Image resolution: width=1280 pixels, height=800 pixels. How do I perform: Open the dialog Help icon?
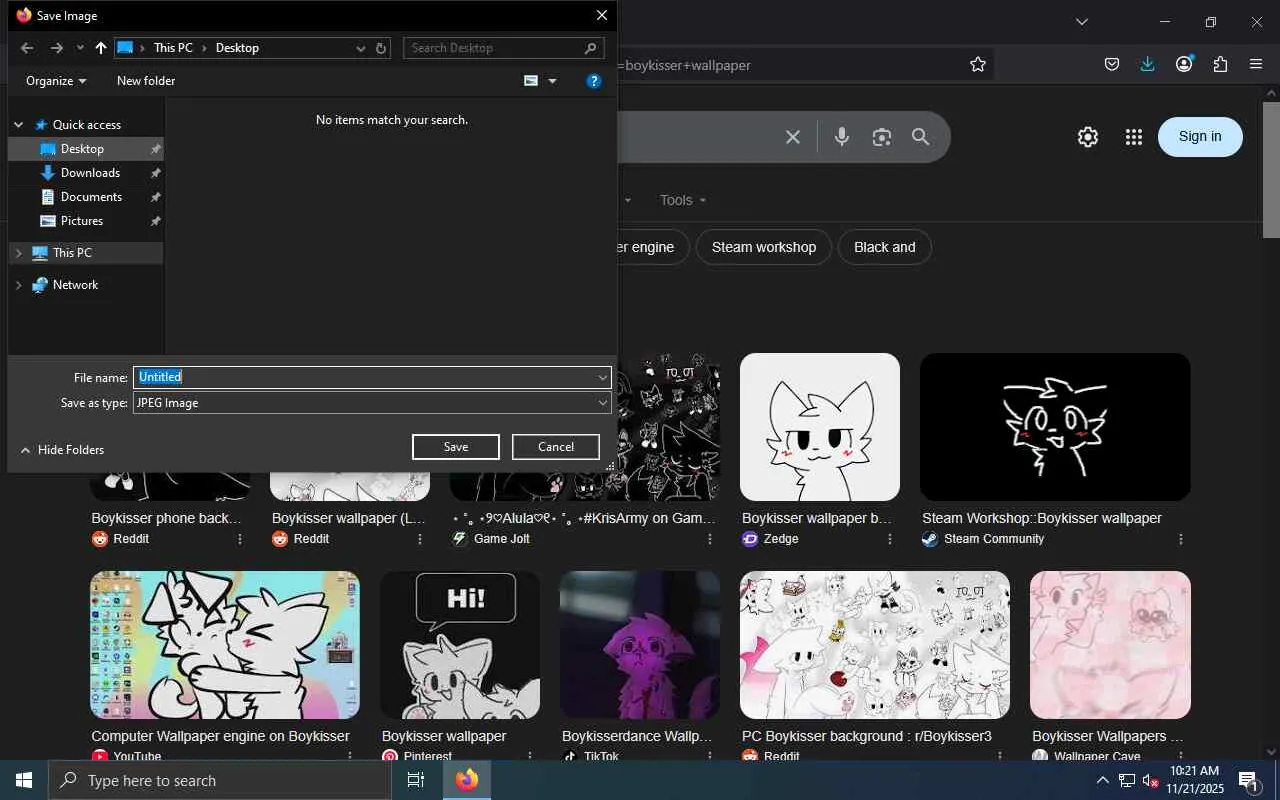(594, 81)
